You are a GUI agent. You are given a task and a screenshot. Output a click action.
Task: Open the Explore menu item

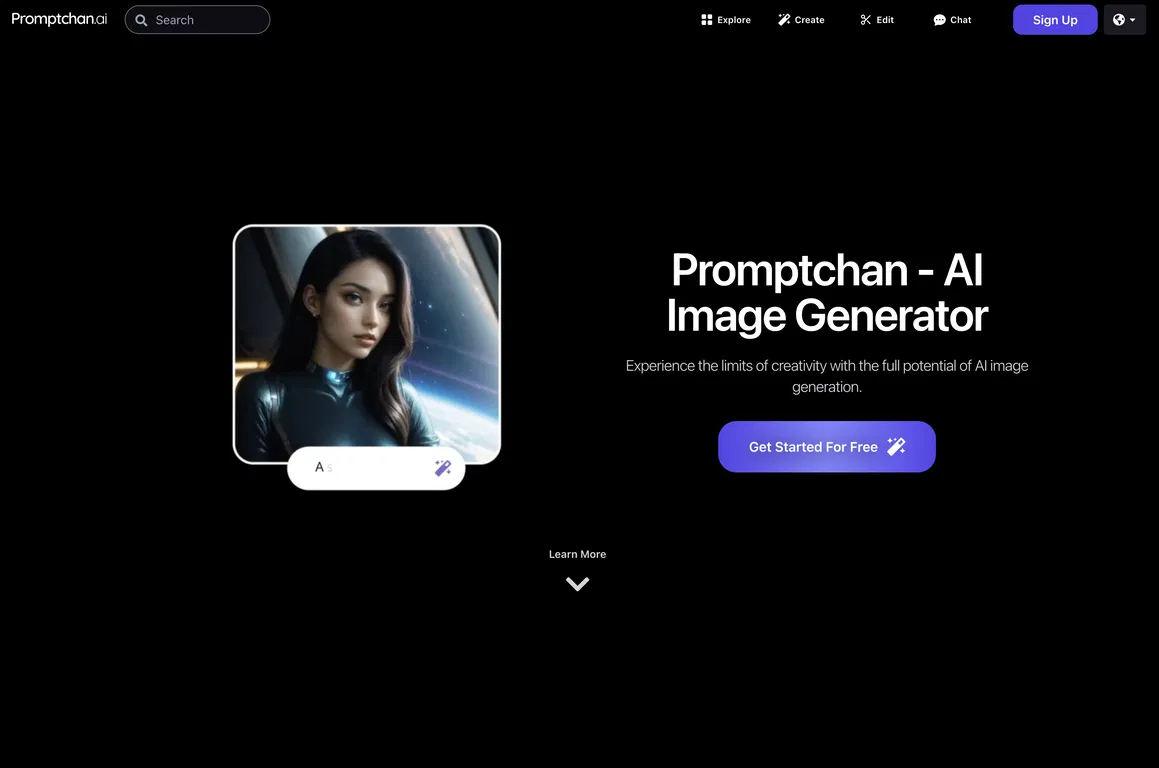tap(726, 20)
